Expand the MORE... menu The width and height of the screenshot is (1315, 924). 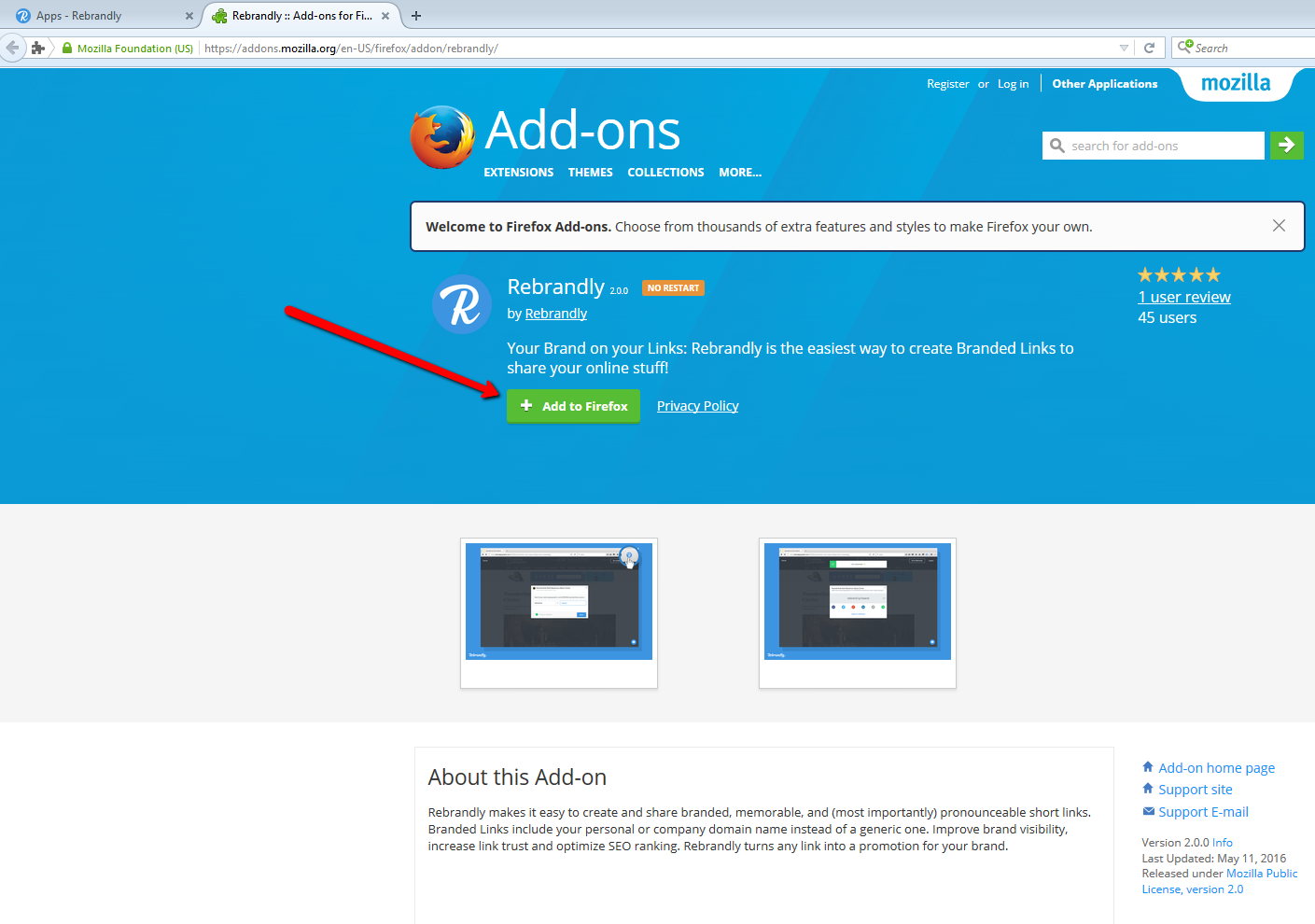click(x=740, y=173)
